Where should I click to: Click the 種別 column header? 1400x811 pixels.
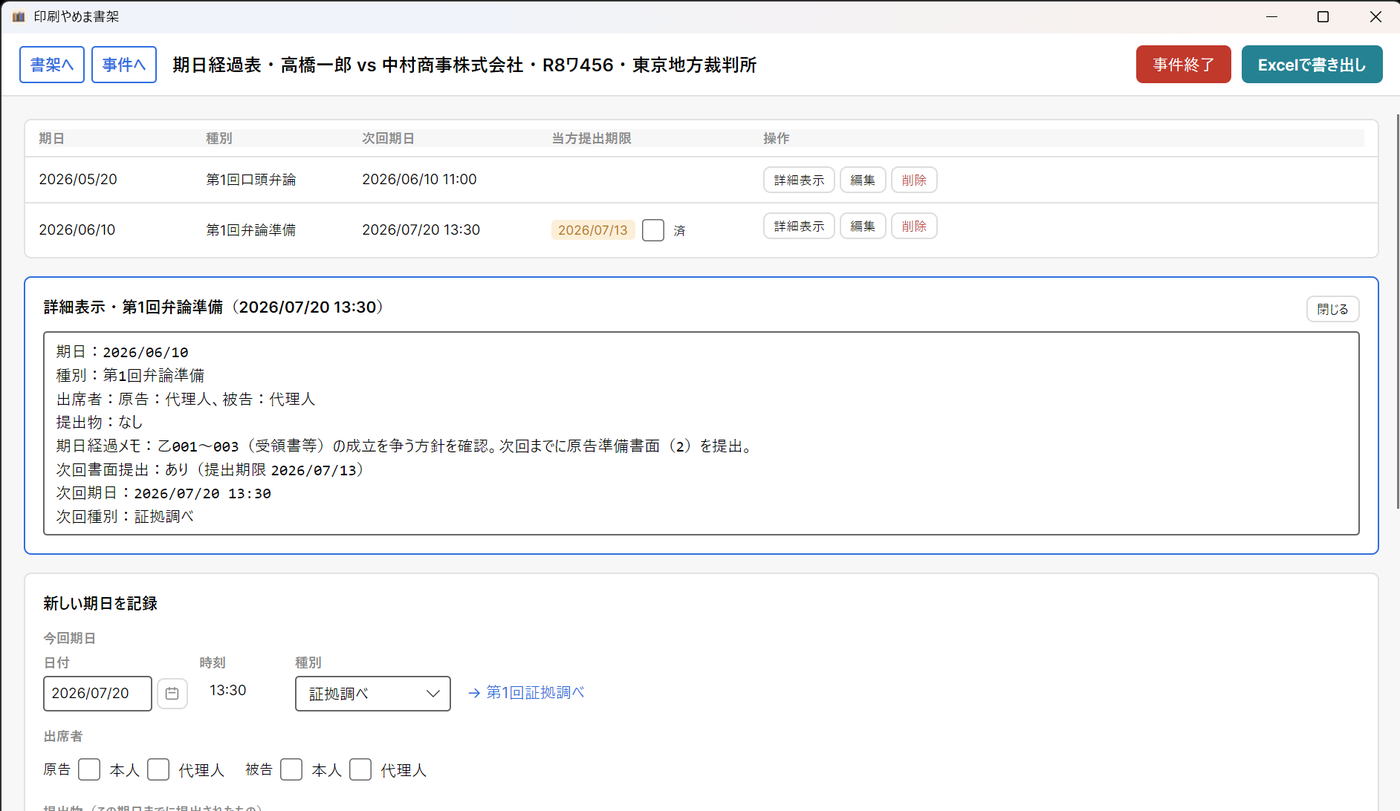pos(219,138)
